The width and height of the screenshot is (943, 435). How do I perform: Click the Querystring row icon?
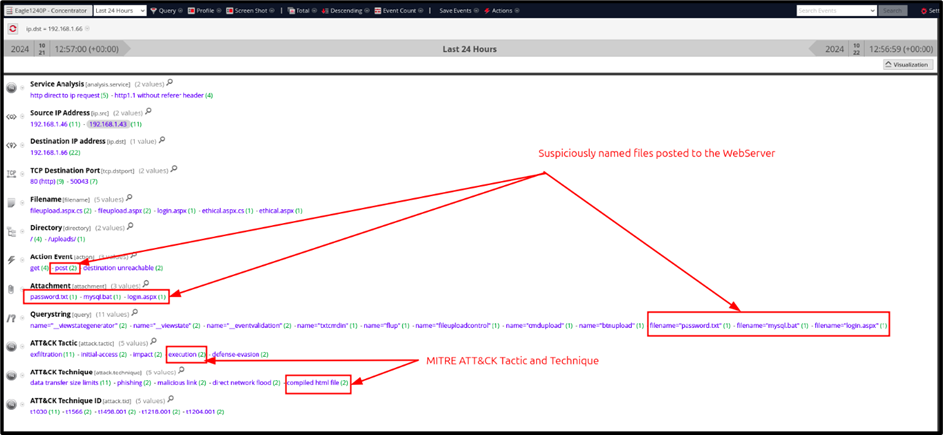tap(11, 318)
